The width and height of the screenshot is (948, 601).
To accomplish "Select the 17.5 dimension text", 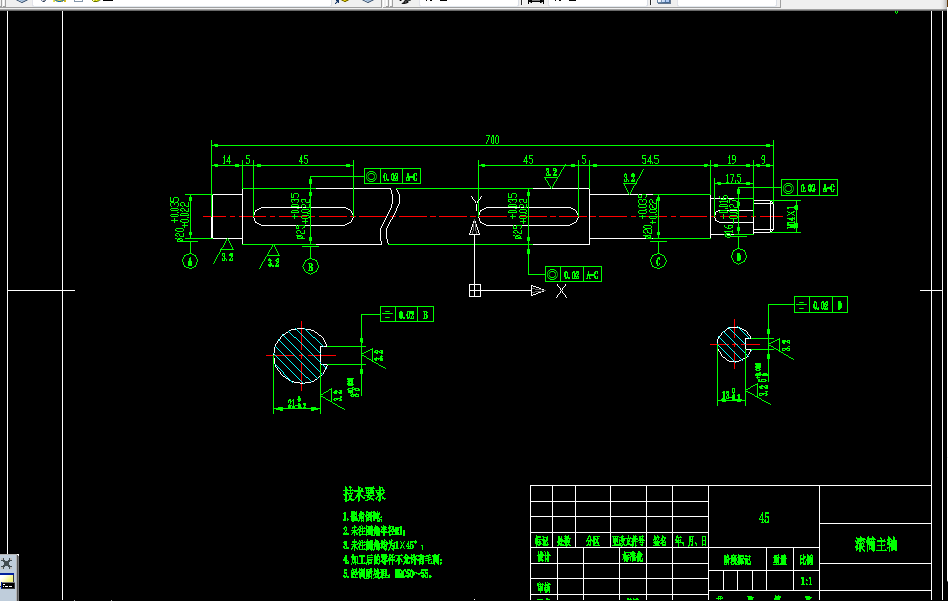I will click(733, 178).
